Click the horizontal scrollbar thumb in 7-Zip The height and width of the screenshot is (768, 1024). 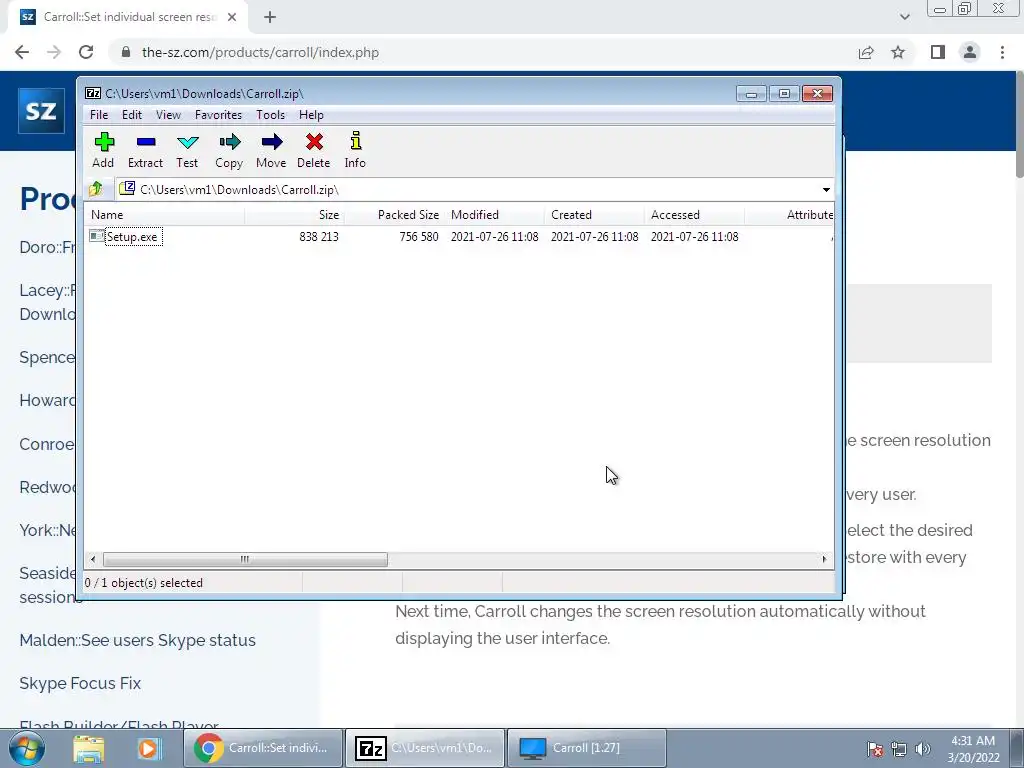(x=245, y=560)
